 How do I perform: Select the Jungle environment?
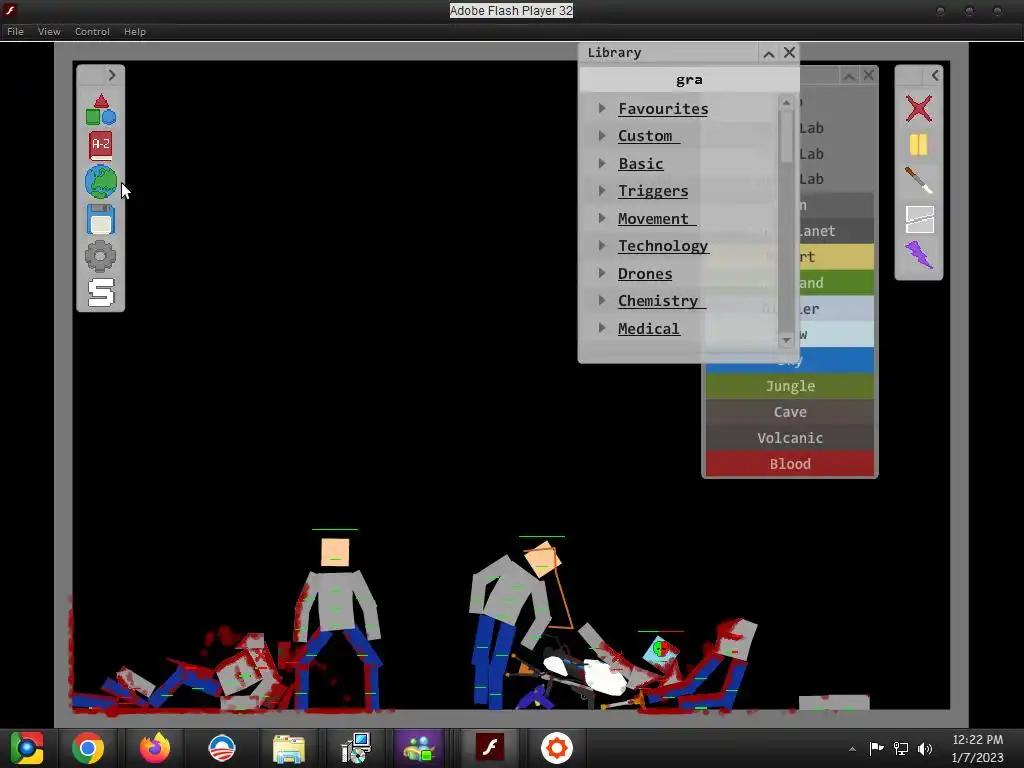790,386
